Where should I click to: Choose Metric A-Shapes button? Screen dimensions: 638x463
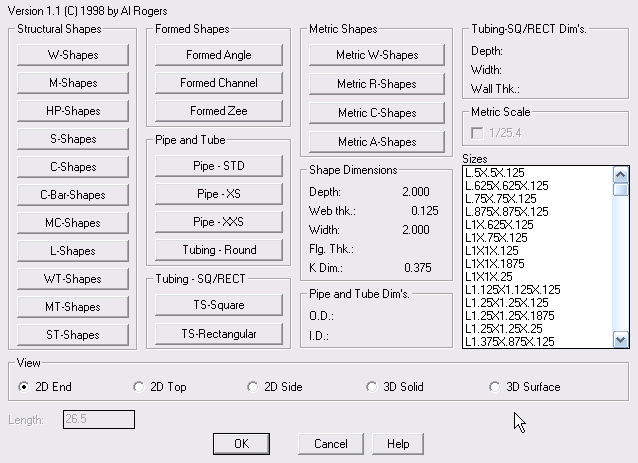point(377,142)
